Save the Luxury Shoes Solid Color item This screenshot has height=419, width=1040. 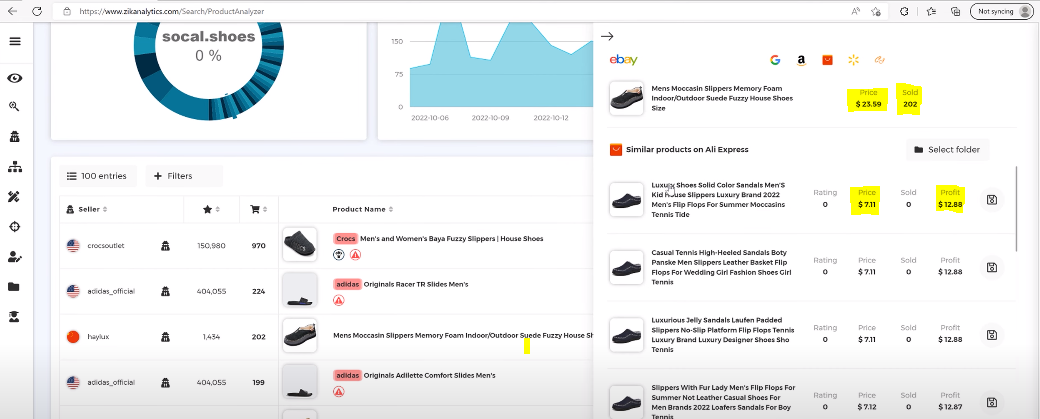pos(992,199)
